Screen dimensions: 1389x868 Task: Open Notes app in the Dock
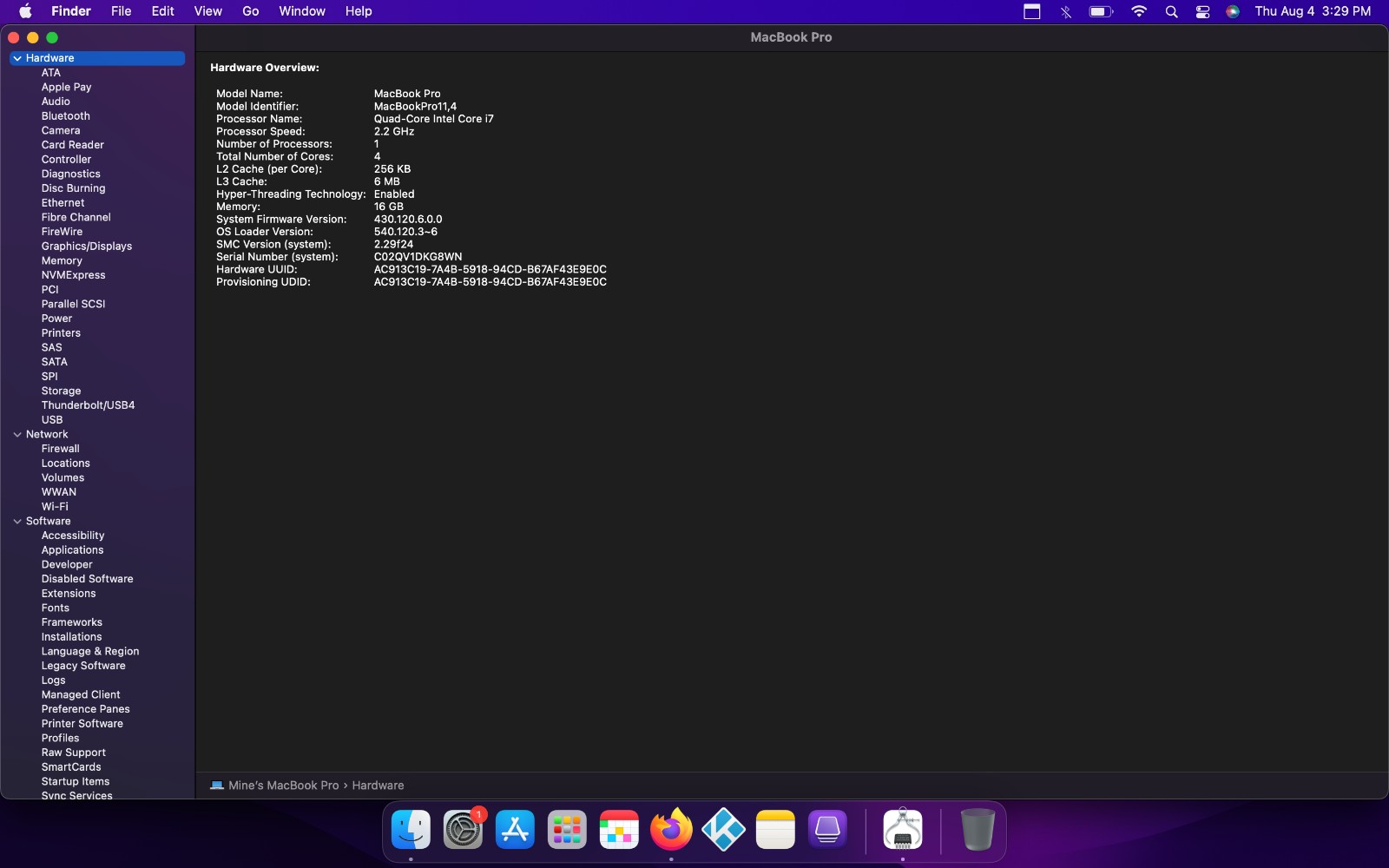775,830
